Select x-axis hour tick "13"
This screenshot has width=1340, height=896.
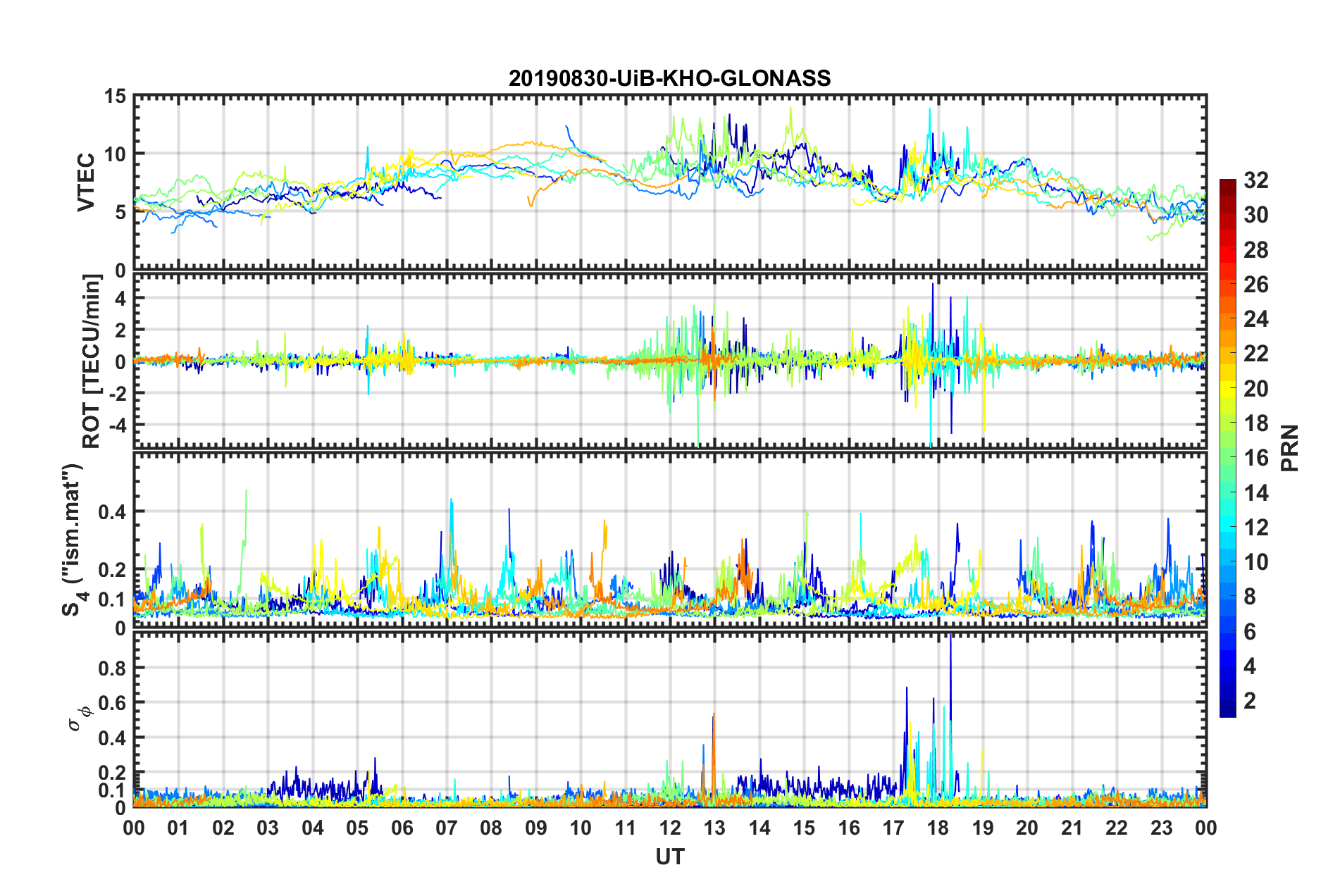714,827
